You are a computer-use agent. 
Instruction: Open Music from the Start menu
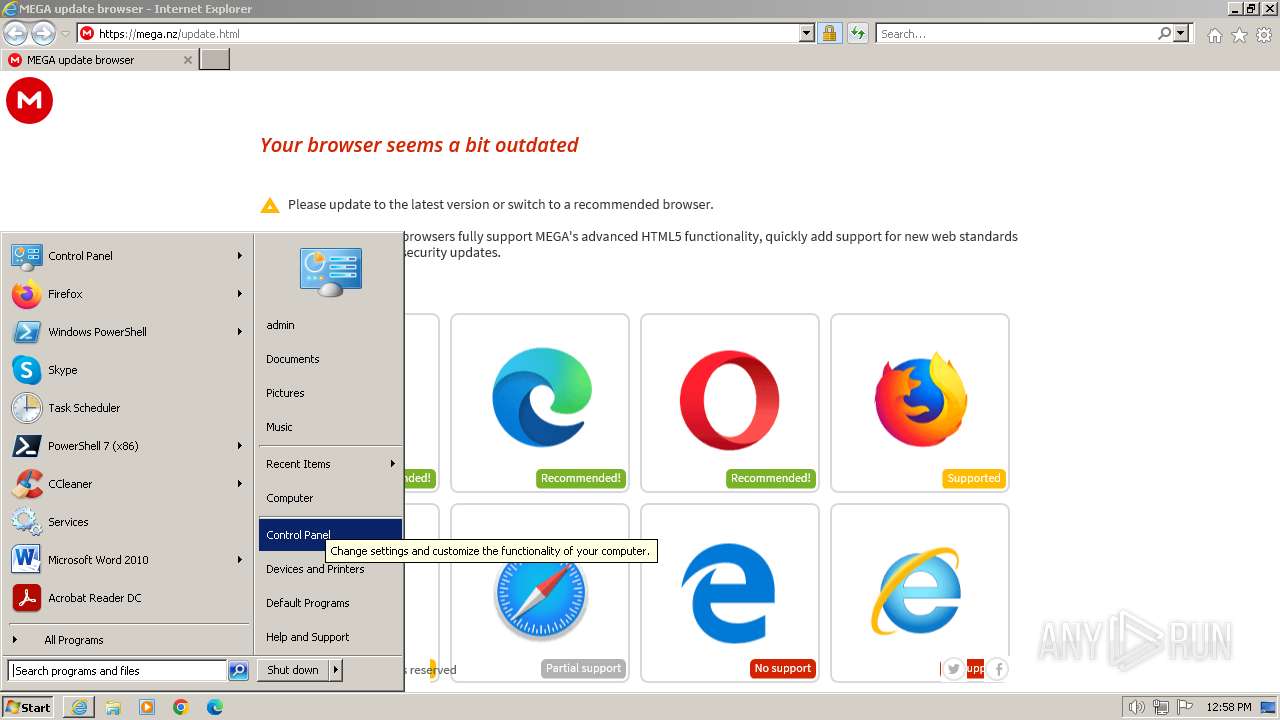click(x=330, y=427)
